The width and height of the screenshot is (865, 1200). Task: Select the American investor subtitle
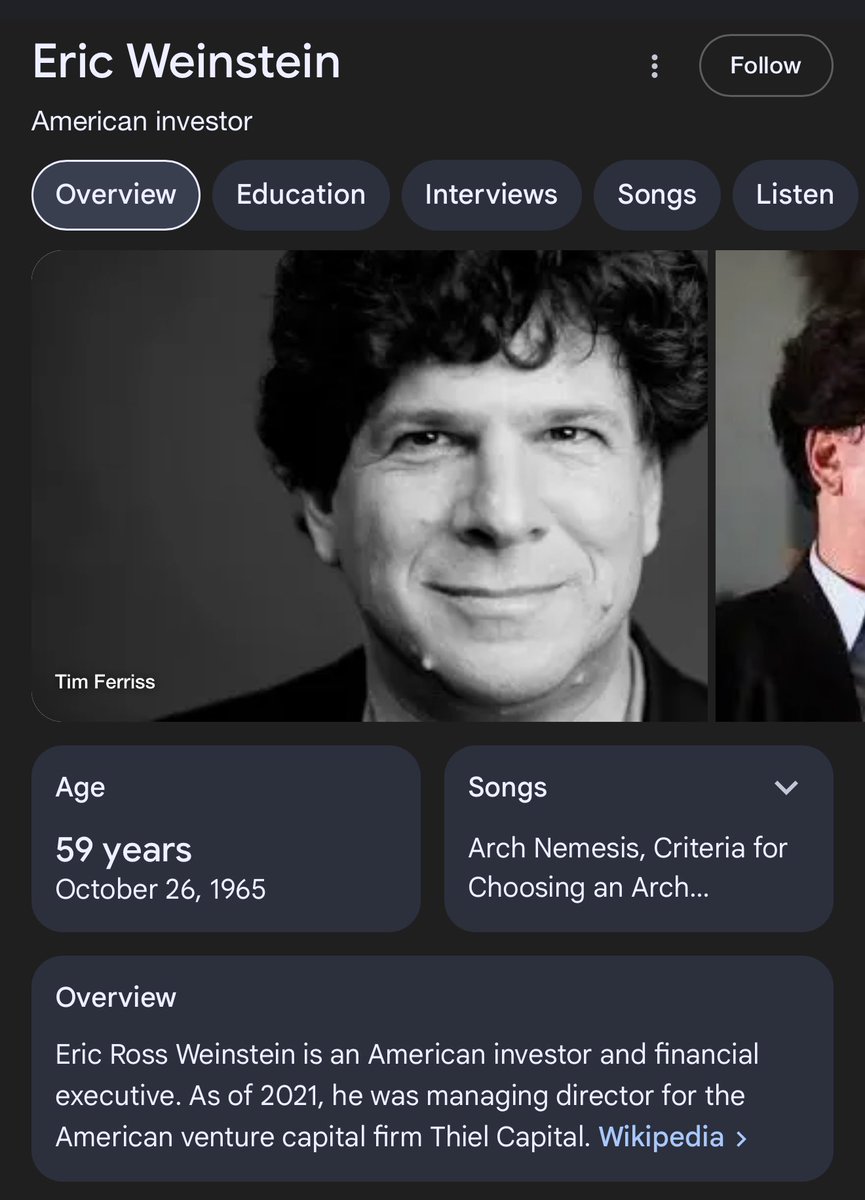tap(142, 122)
